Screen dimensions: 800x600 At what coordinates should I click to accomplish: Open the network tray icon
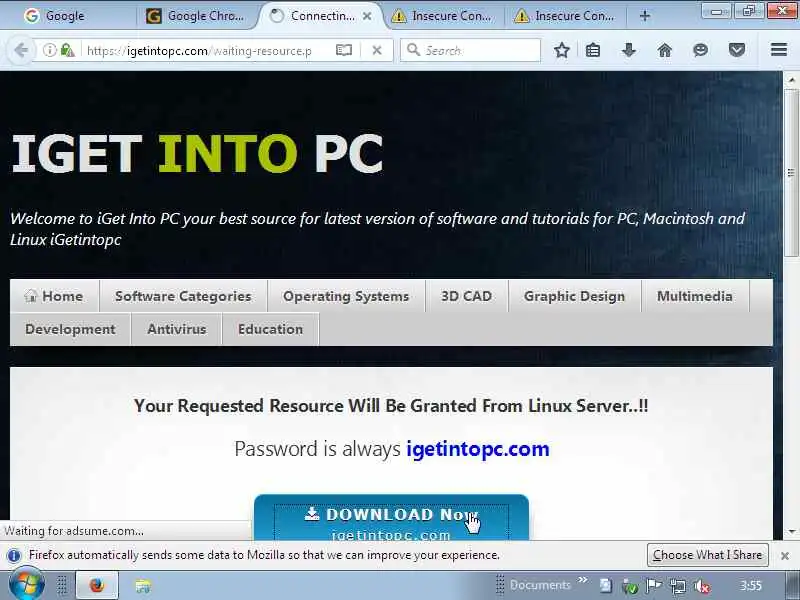(678, 586)
